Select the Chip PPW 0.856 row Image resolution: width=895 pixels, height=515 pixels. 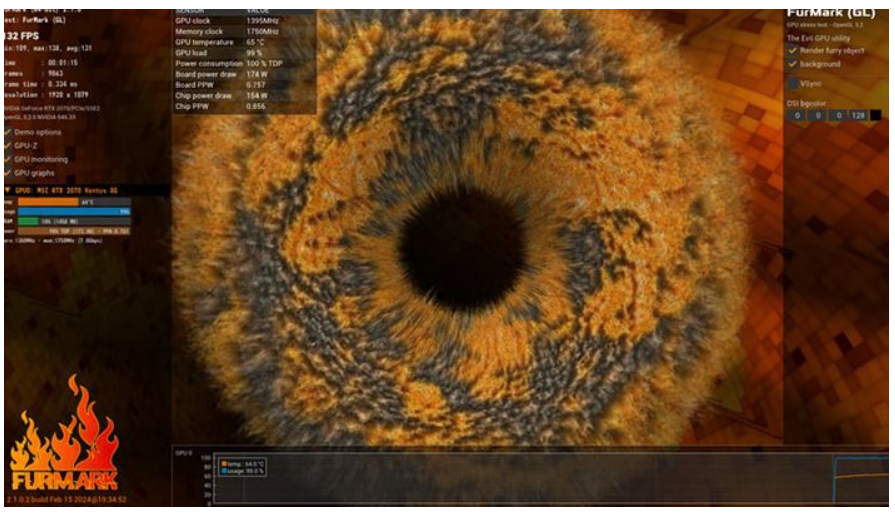[x=244, y=106]
